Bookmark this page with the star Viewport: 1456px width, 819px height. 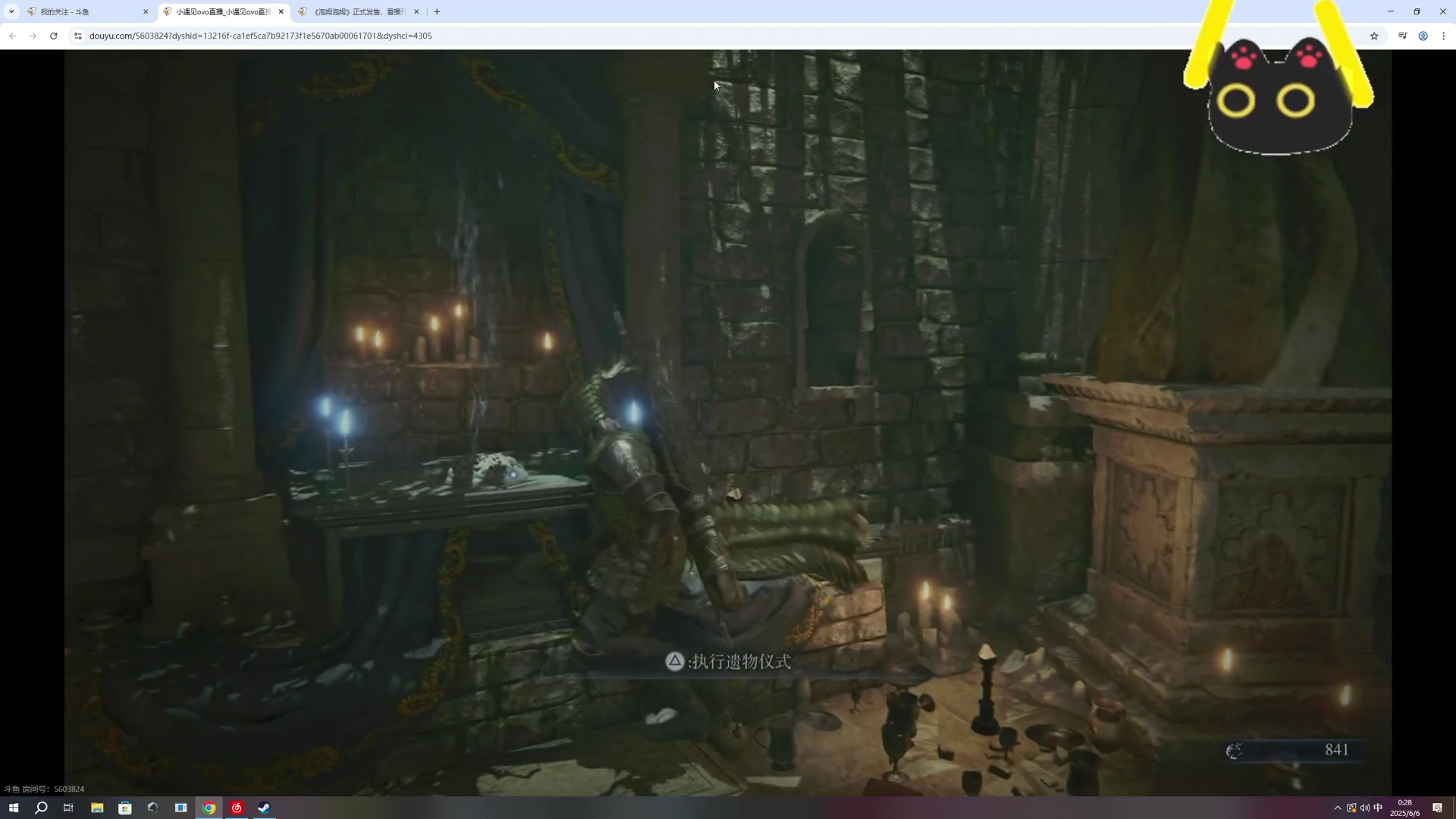coord(1373,36)
